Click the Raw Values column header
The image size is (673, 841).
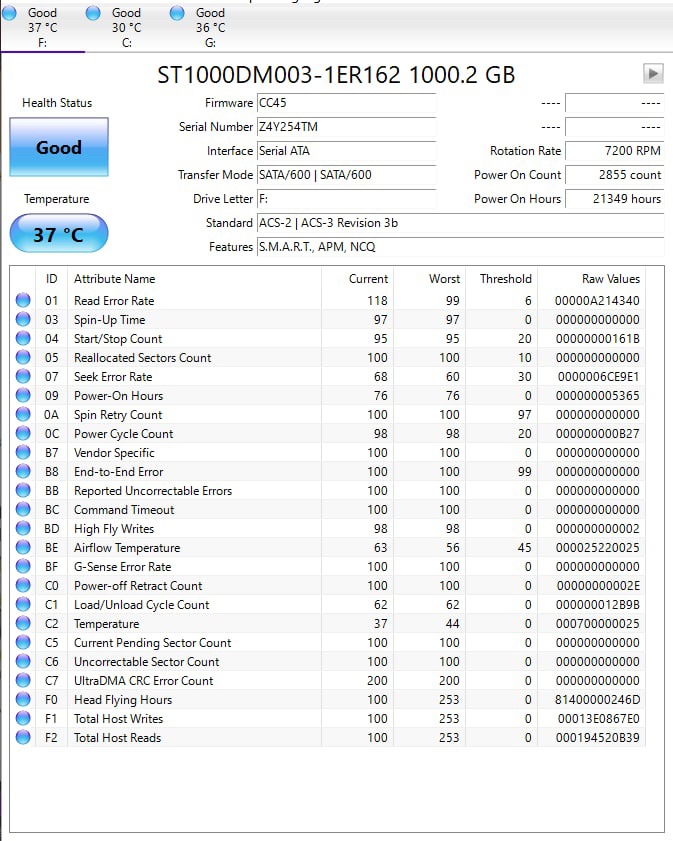click(x=591, y=279)
